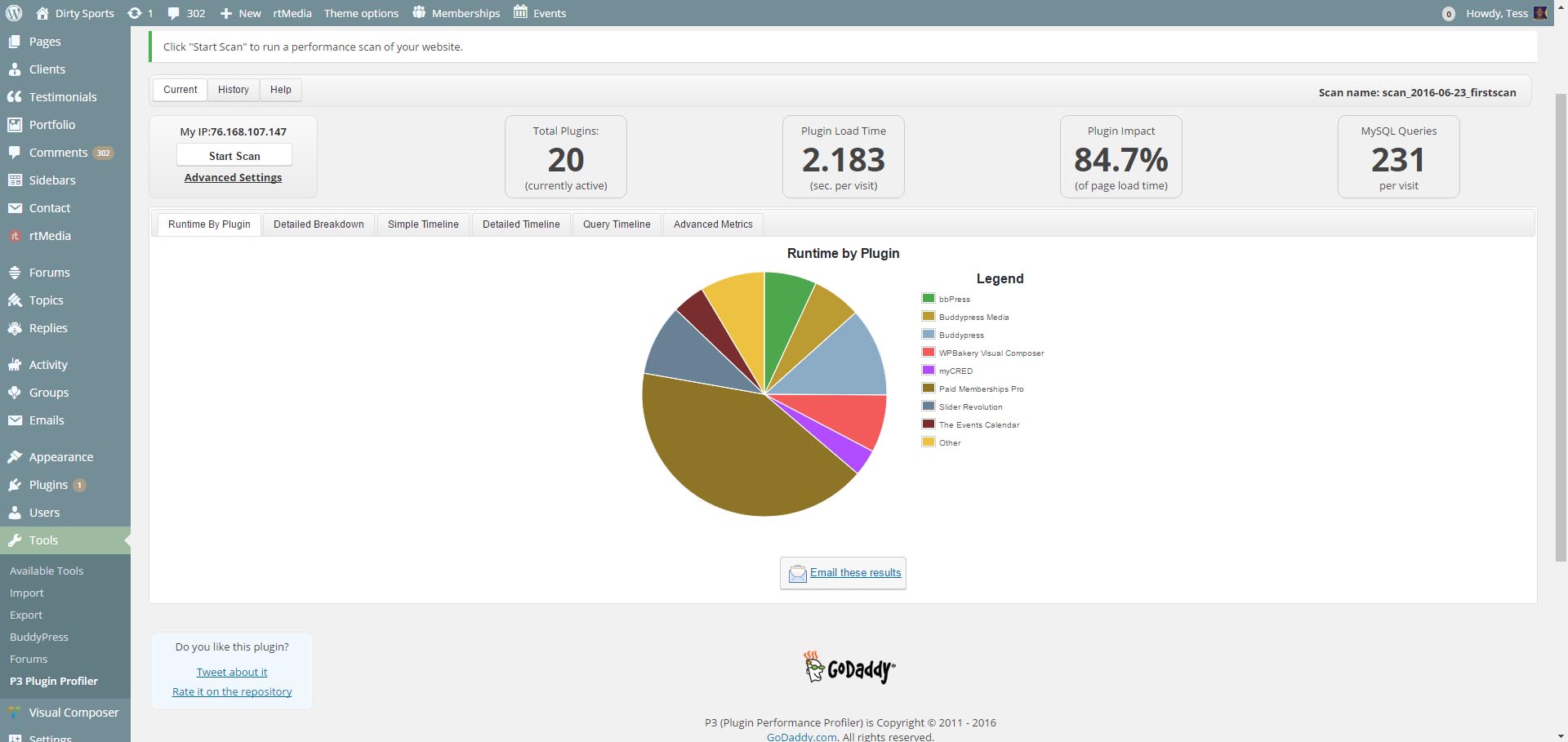Open the comments bubble icon in admin bar
Image resolution: width=1568 pixels, height=742 pixels.
[173, 13]
